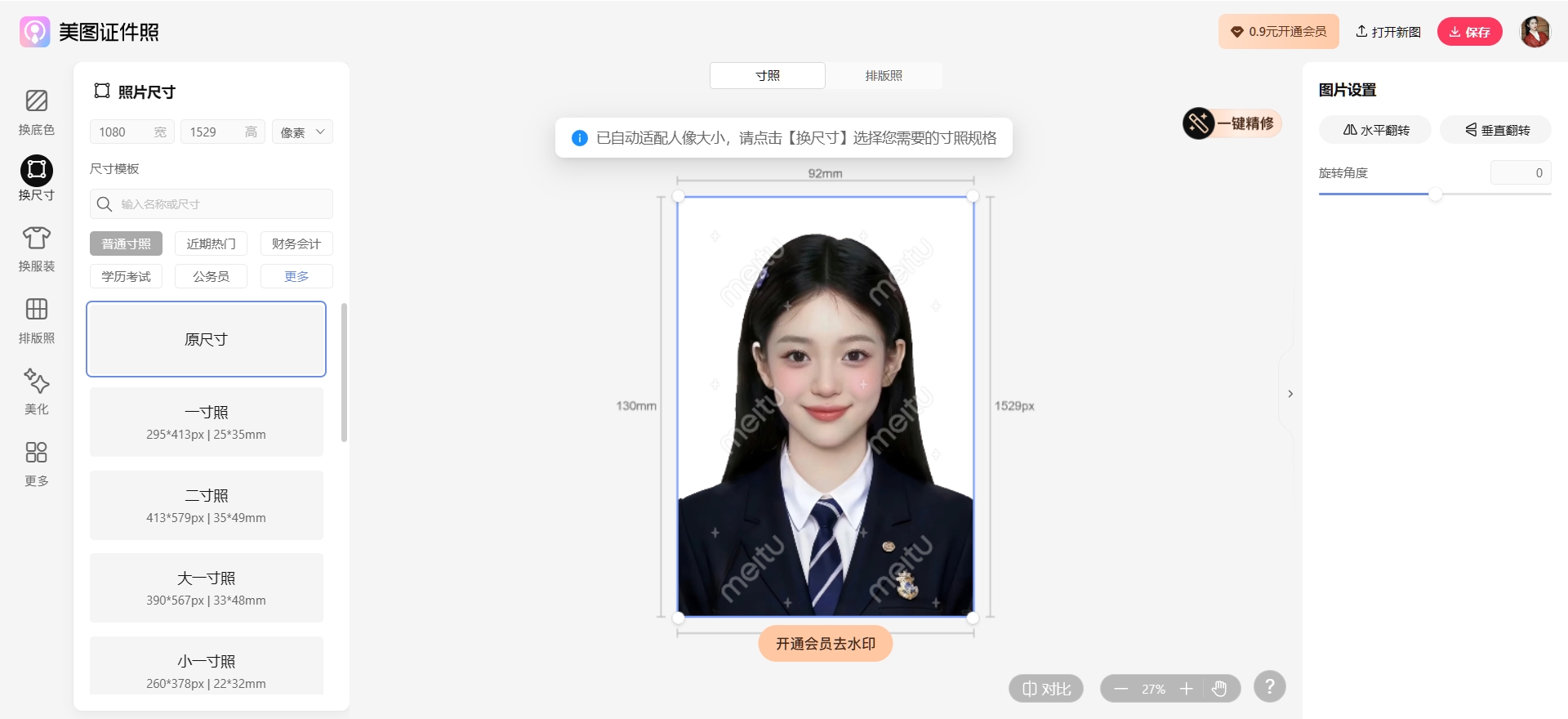Click the 130mm height label
Viewport: 1568px width, 719px height.
636,406
